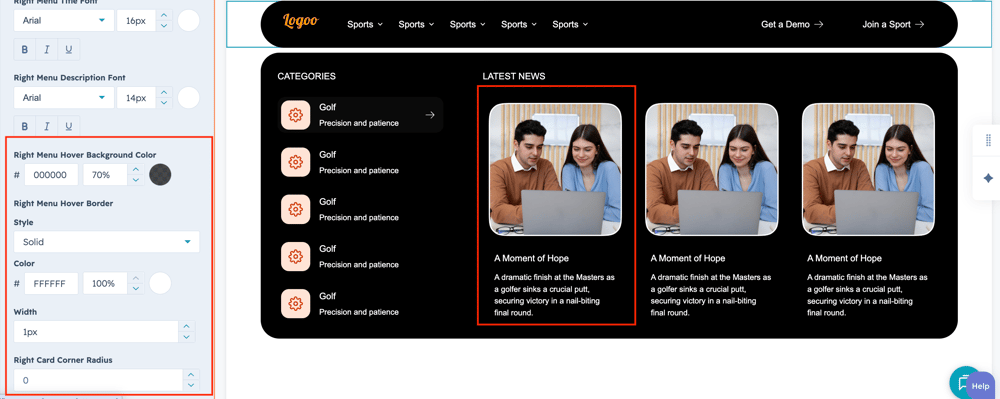Toggle underline for Right Menu Title Font

68,50
